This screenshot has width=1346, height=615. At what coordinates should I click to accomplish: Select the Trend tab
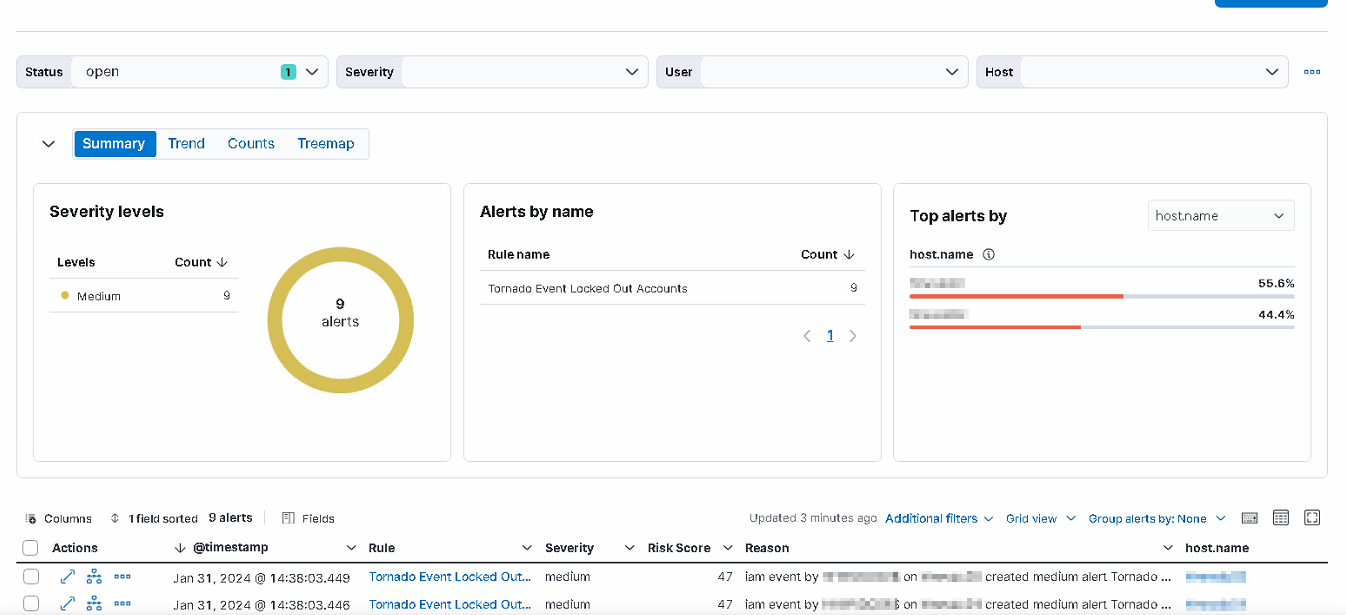pos(186,143)
